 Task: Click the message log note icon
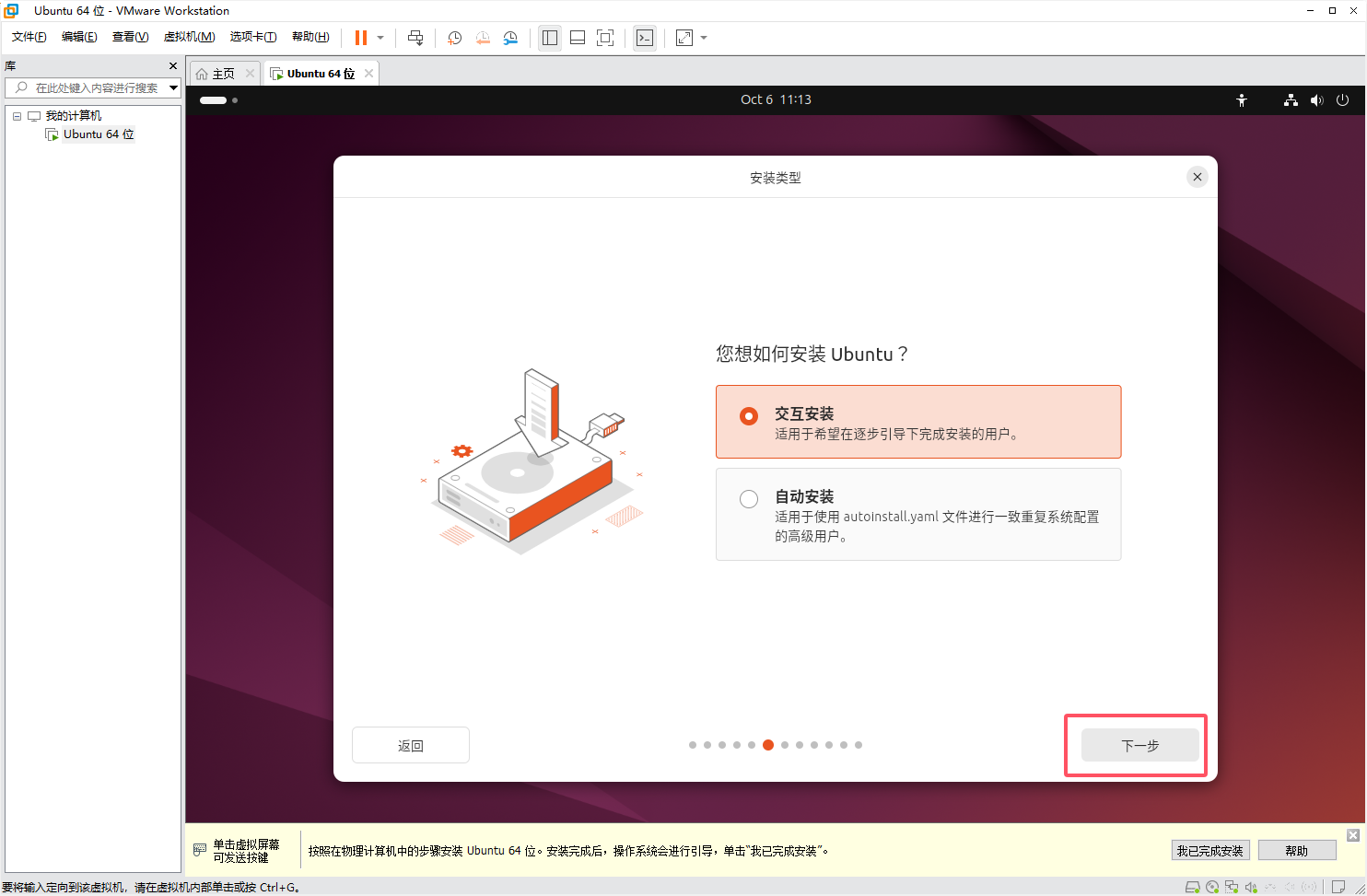(1338, 887)
